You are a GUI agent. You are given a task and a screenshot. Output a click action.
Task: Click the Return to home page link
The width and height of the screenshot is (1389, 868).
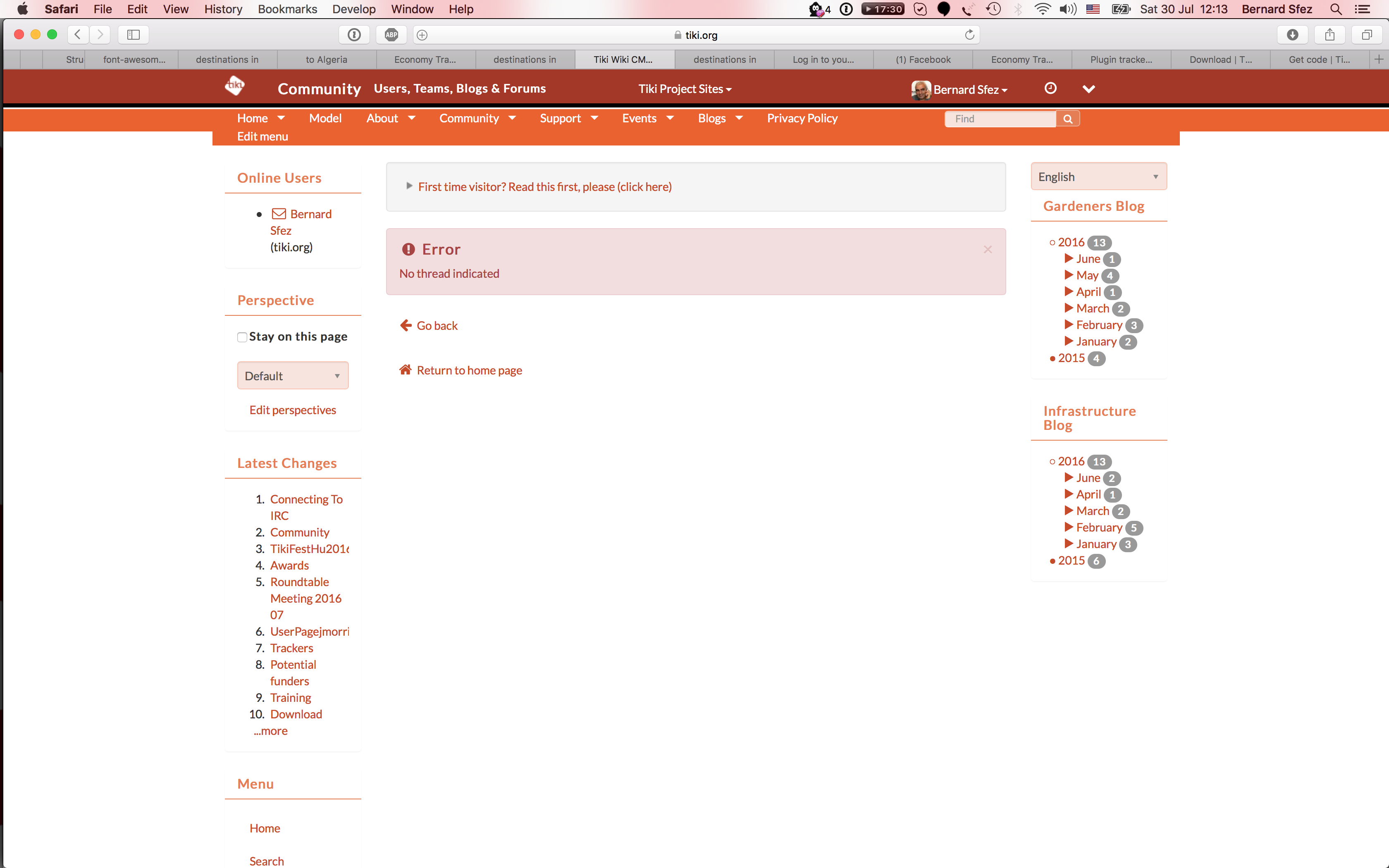(470, 370)
